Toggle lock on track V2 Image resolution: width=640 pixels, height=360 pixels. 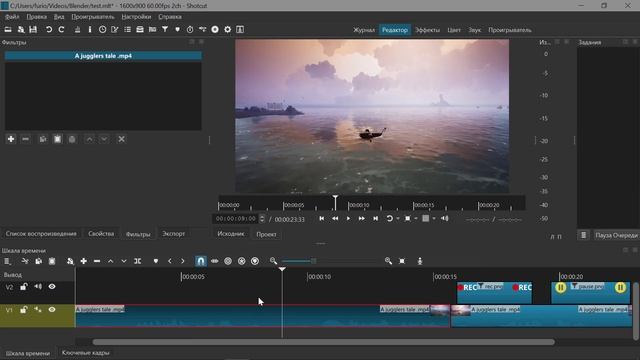pos(24,287)
